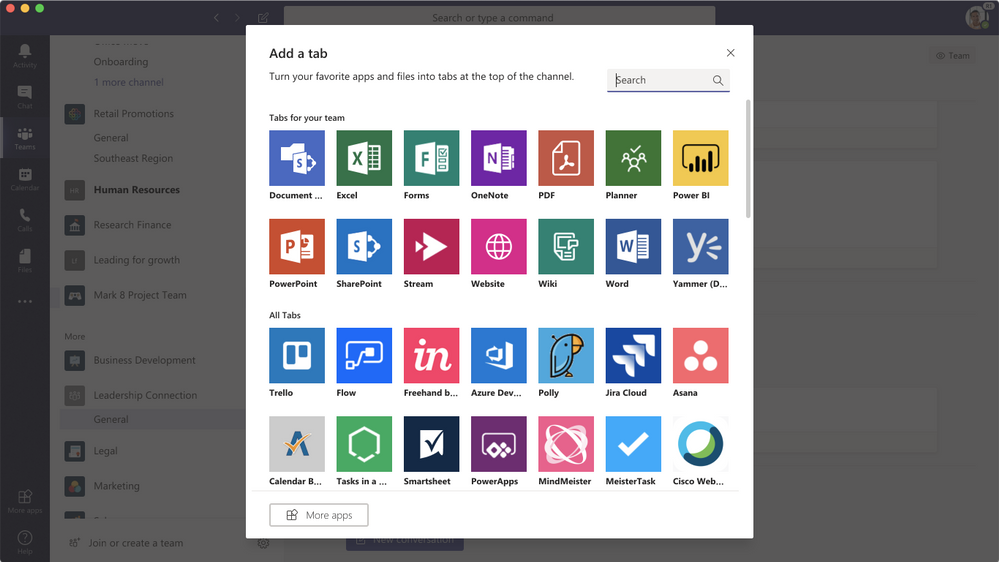Open the command search bar at top
This screenshot has height=562, width=999.
point(500,17)
